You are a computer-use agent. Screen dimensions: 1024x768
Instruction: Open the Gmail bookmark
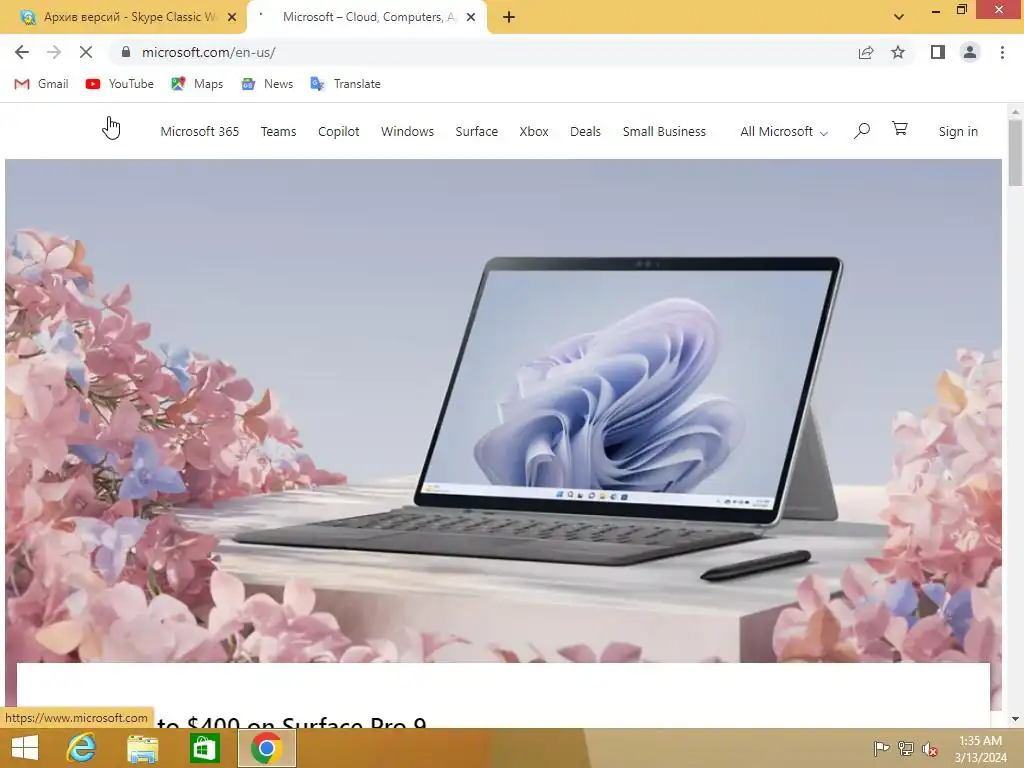pyautogui.click(x=41, y=84)
